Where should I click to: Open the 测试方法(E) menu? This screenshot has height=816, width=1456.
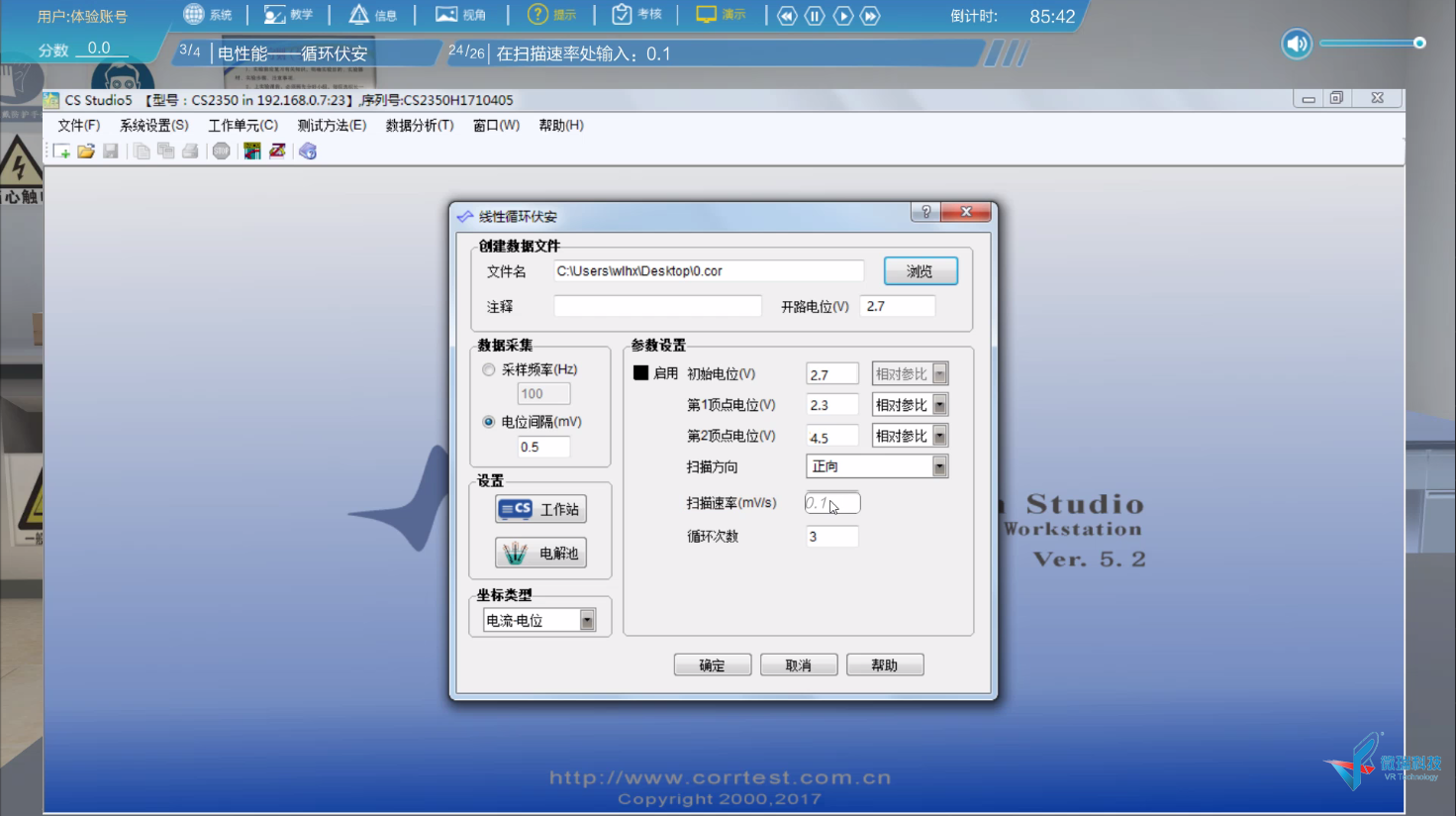coord(332,125)
